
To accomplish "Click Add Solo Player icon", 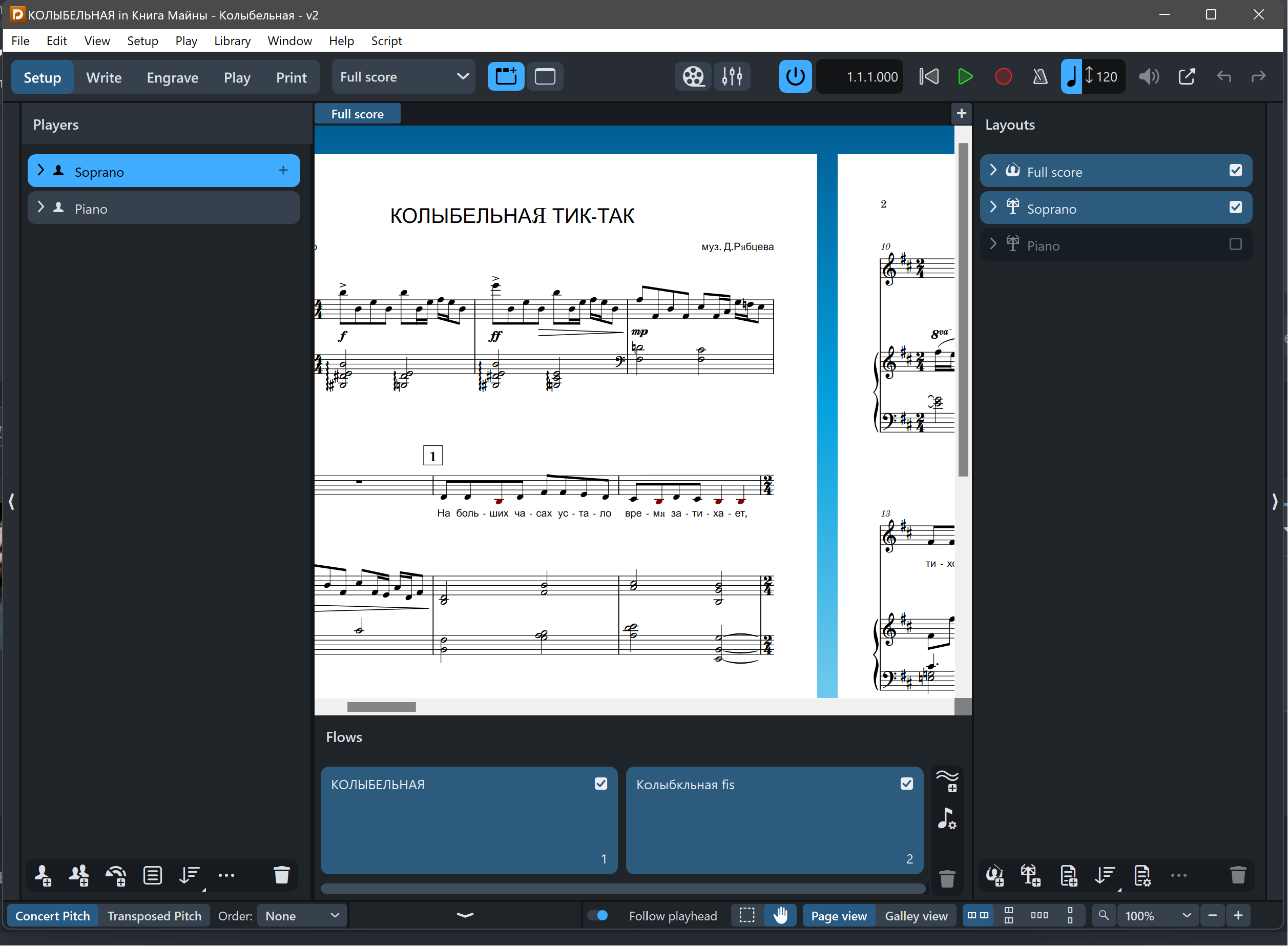I will [x=43, y=875].
